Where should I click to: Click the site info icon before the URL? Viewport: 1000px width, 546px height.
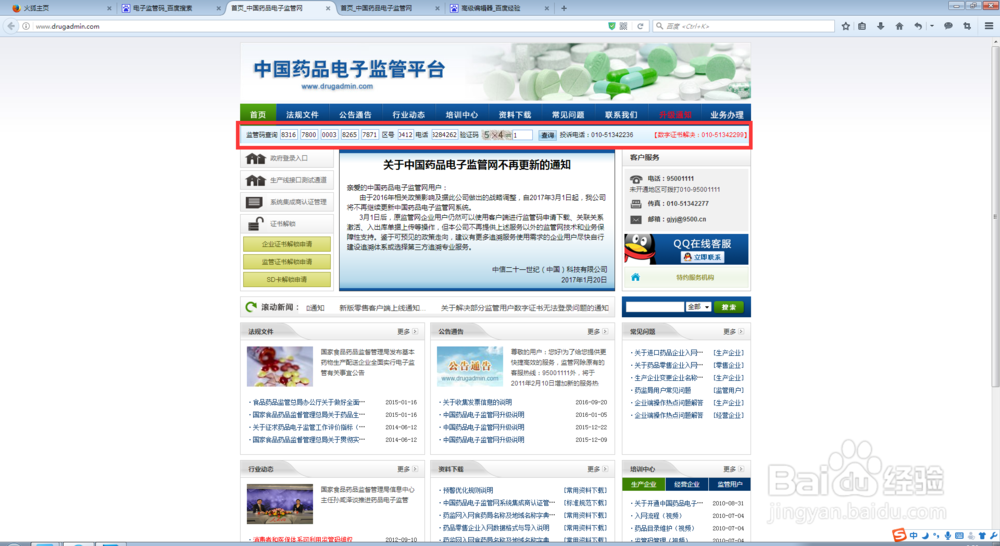(x=26, y=26)
